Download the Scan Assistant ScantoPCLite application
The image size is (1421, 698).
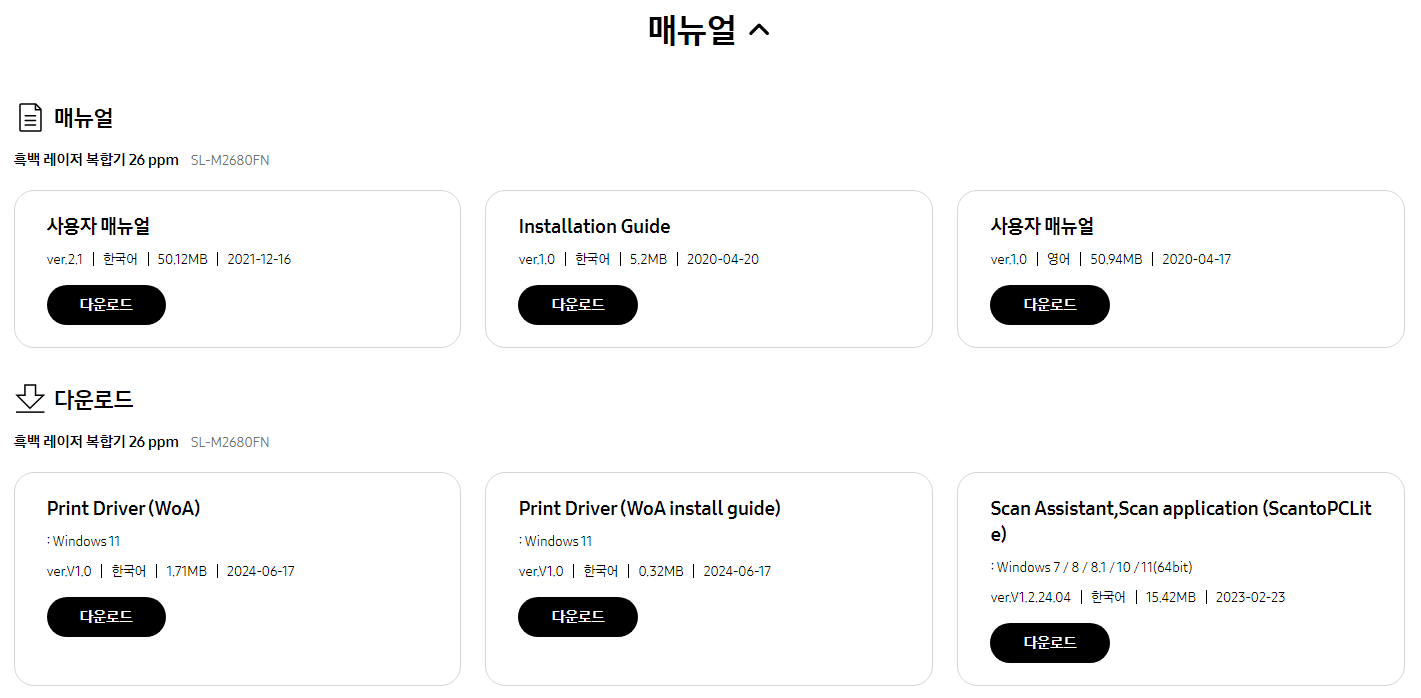[1049, 642]
